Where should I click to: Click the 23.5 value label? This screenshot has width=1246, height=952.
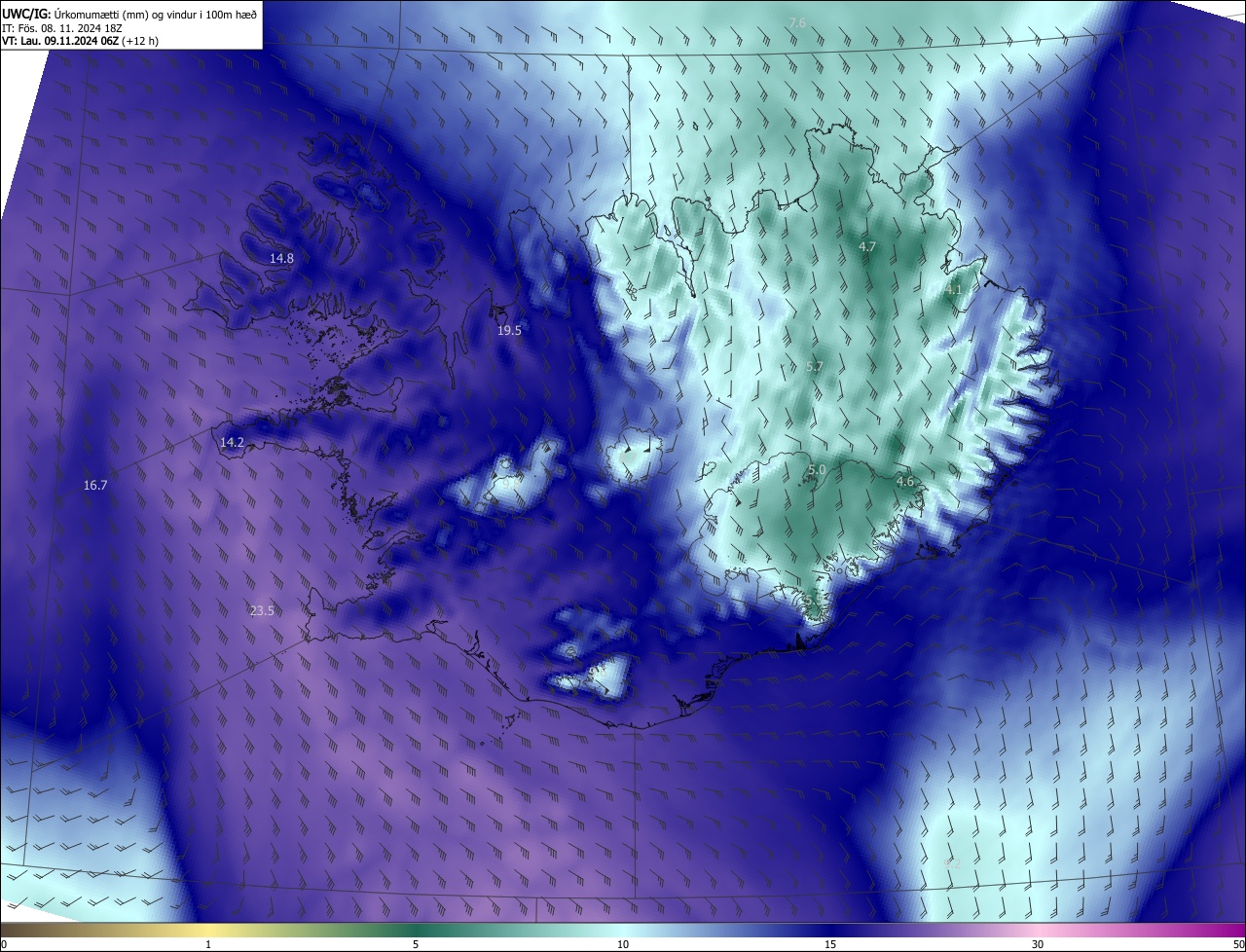coord(262,610)
